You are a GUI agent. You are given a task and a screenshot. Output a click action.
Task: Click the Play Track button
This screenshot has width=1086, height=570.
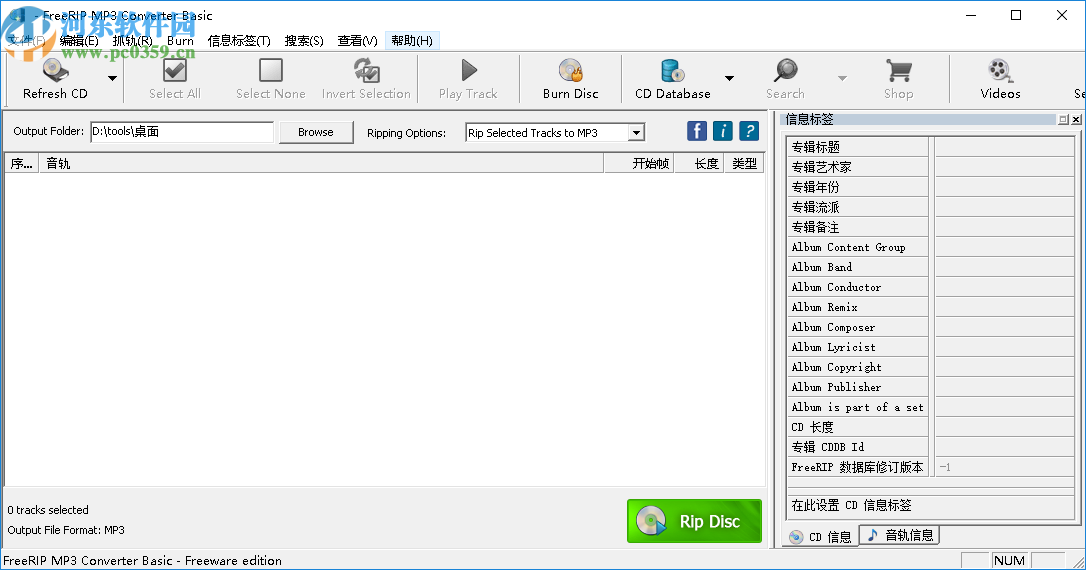pos(468,79)
